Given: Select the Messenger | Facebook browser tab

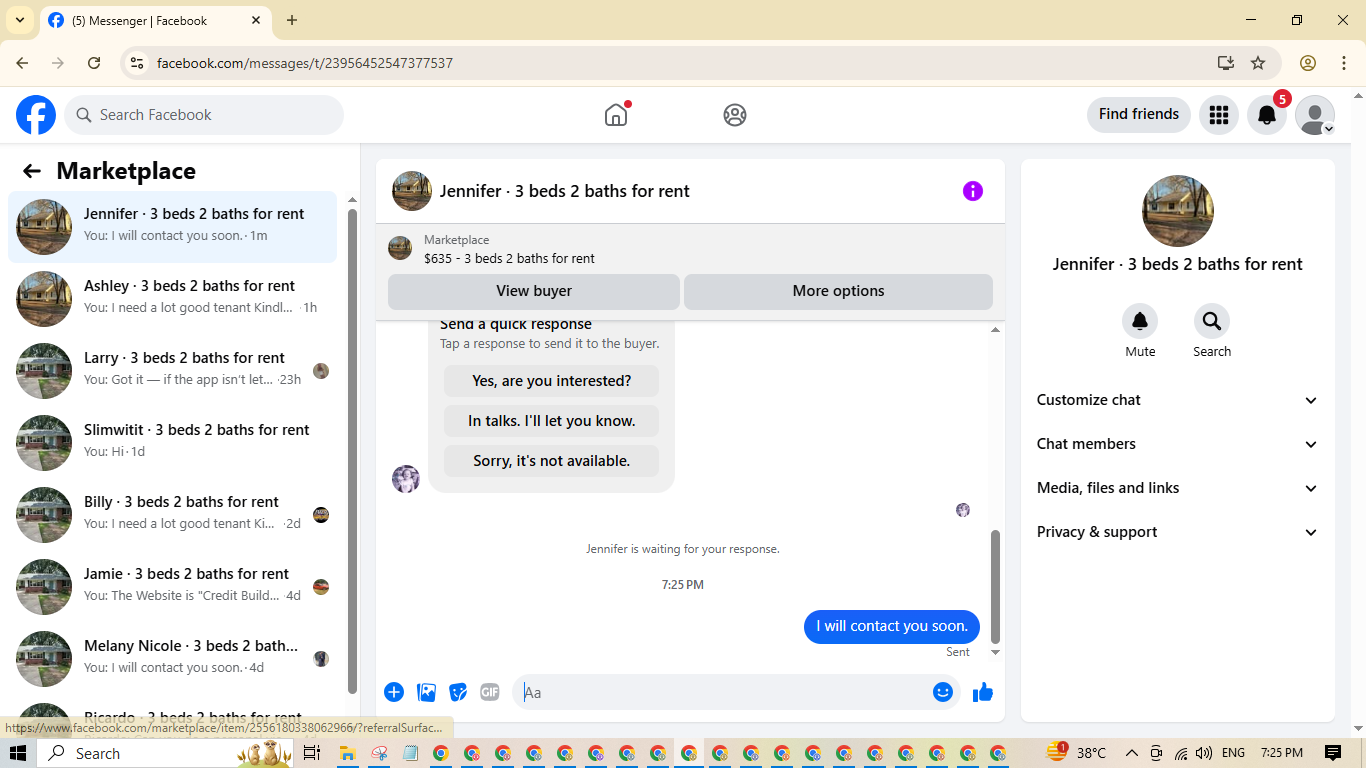Looking at the screenshot, I should tap(155, 20).
